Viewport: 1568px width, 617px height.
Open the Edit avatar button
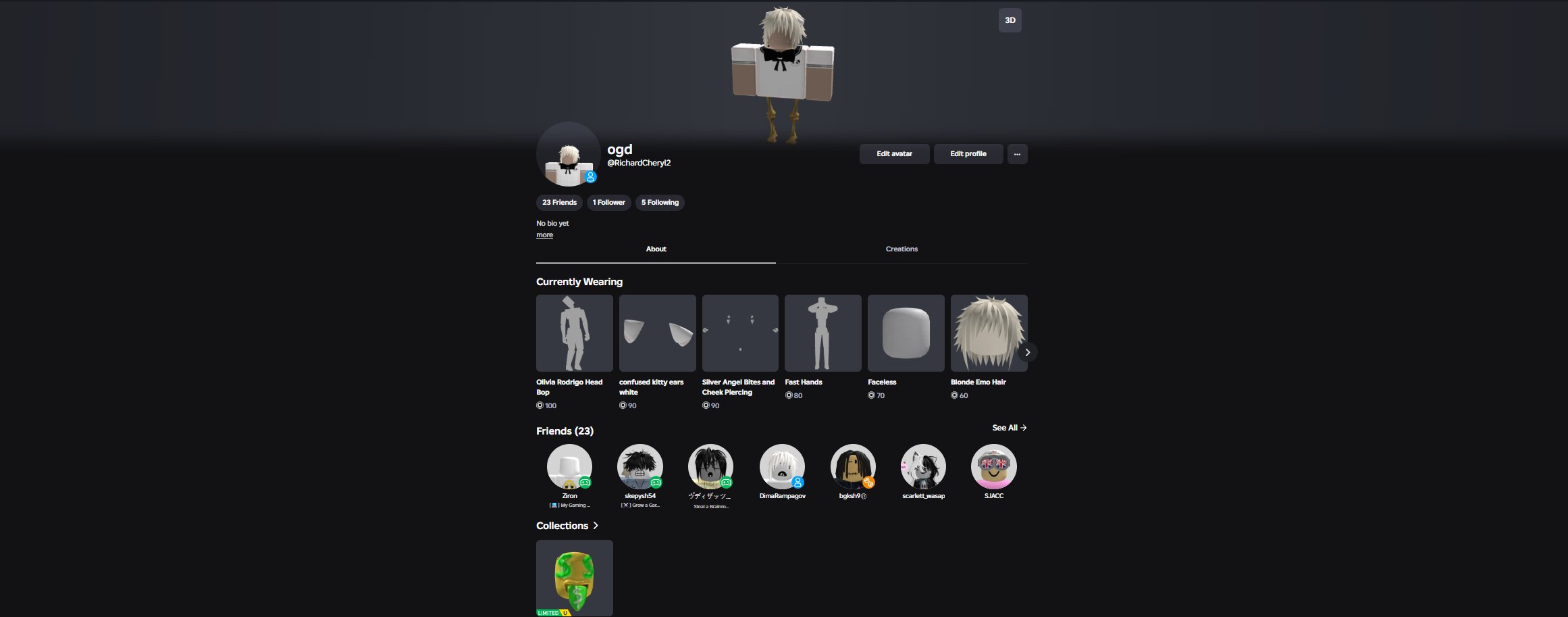point(894,154)
